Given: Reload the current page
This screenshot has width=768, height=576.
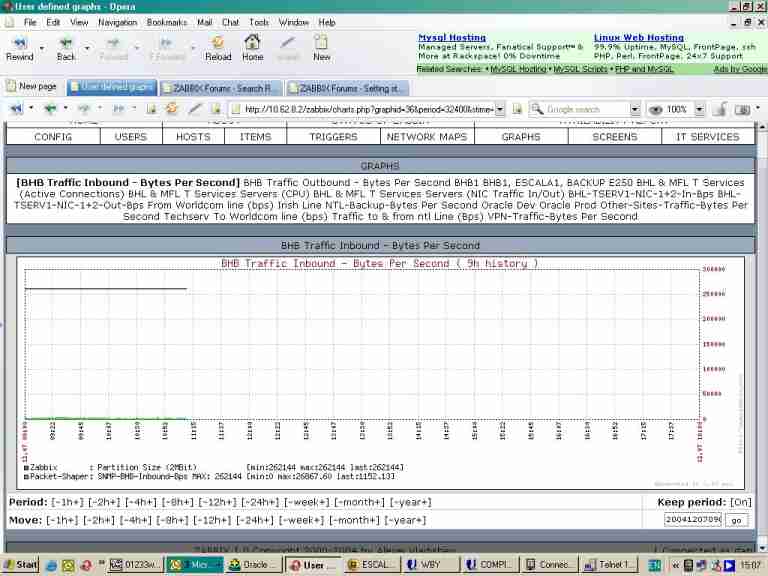Looking at the screenshot, I should 218,46.
